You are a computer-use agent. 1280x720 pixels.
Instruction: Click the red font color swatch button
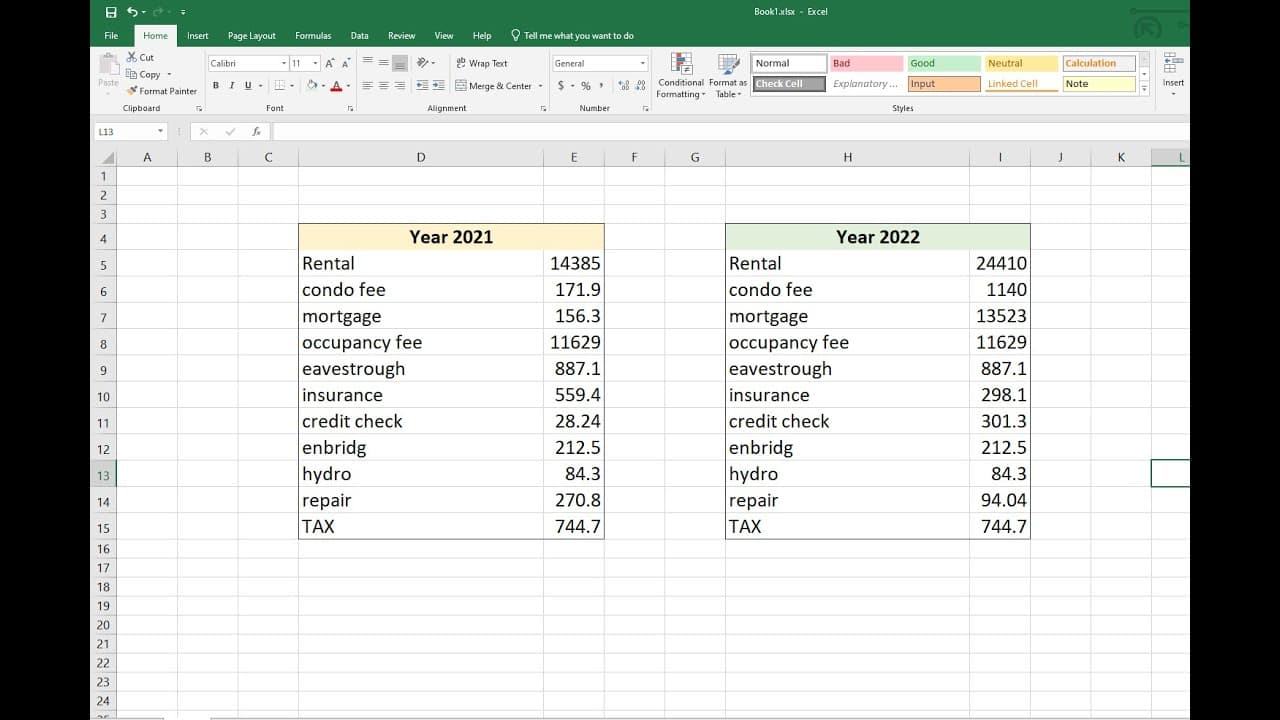[336, 86]
